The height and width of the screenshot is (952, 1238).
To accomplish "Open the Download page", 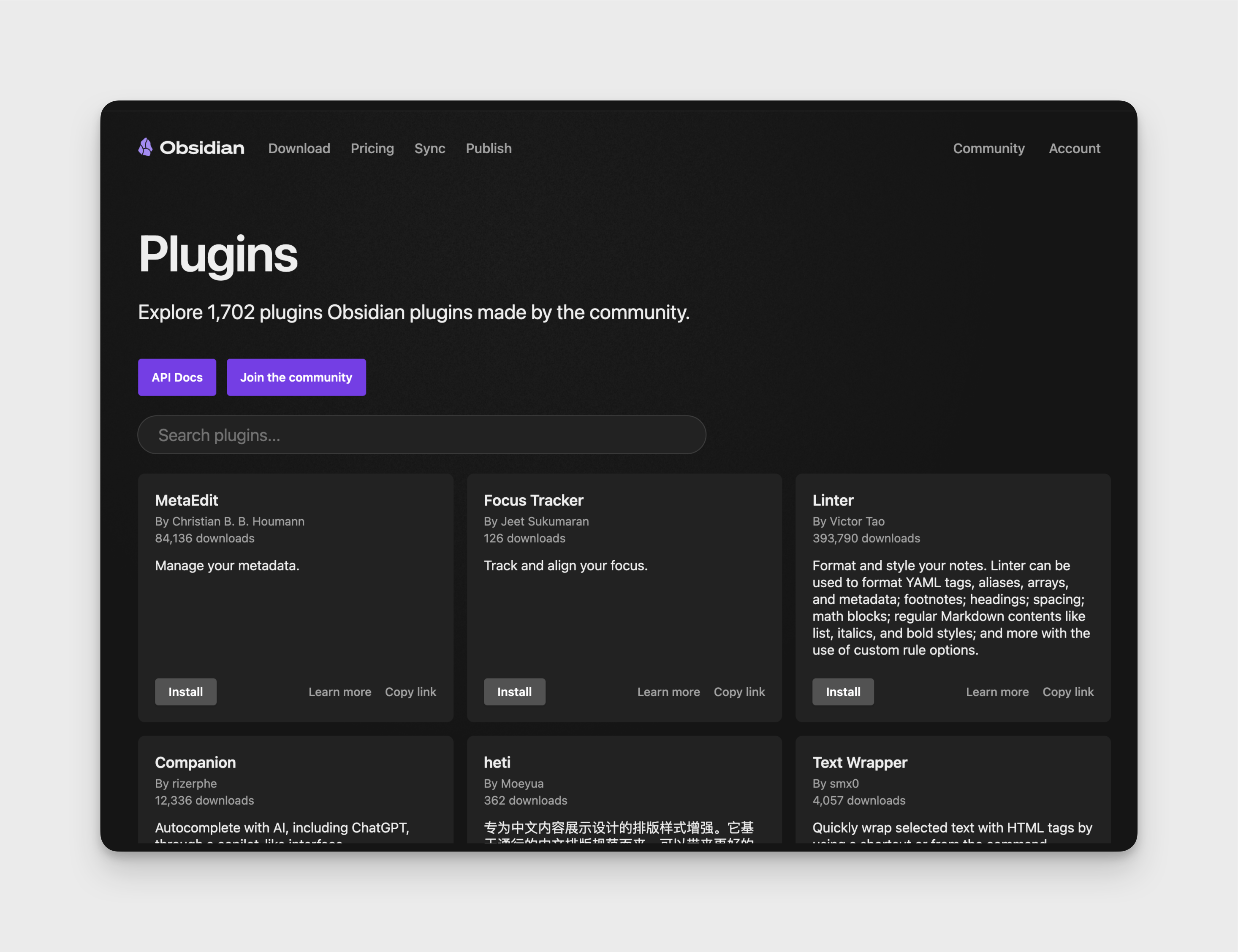I will point(299,149).
